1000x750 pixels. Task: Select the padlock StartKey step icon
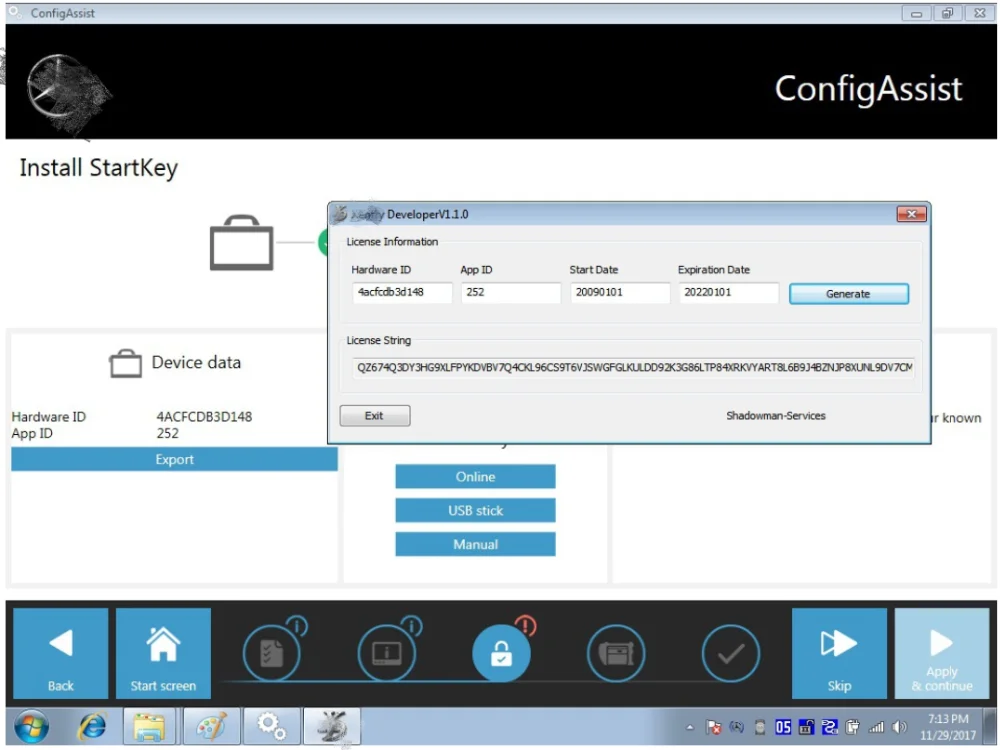501,653
